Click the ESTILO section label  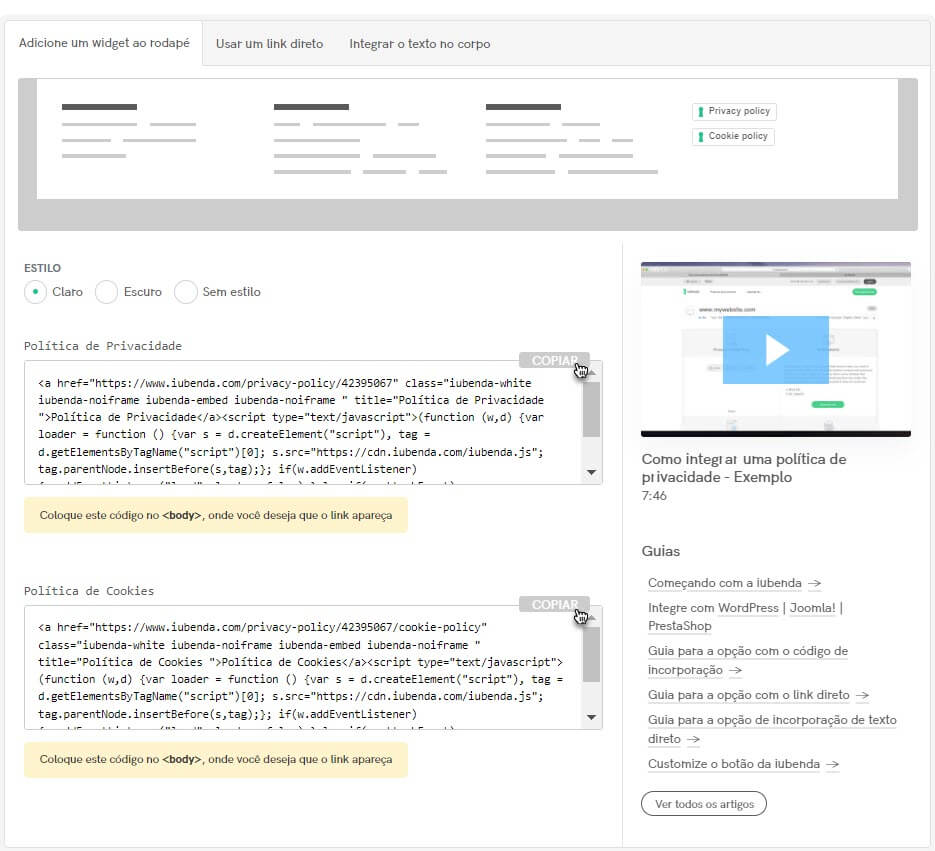[42, 268]
